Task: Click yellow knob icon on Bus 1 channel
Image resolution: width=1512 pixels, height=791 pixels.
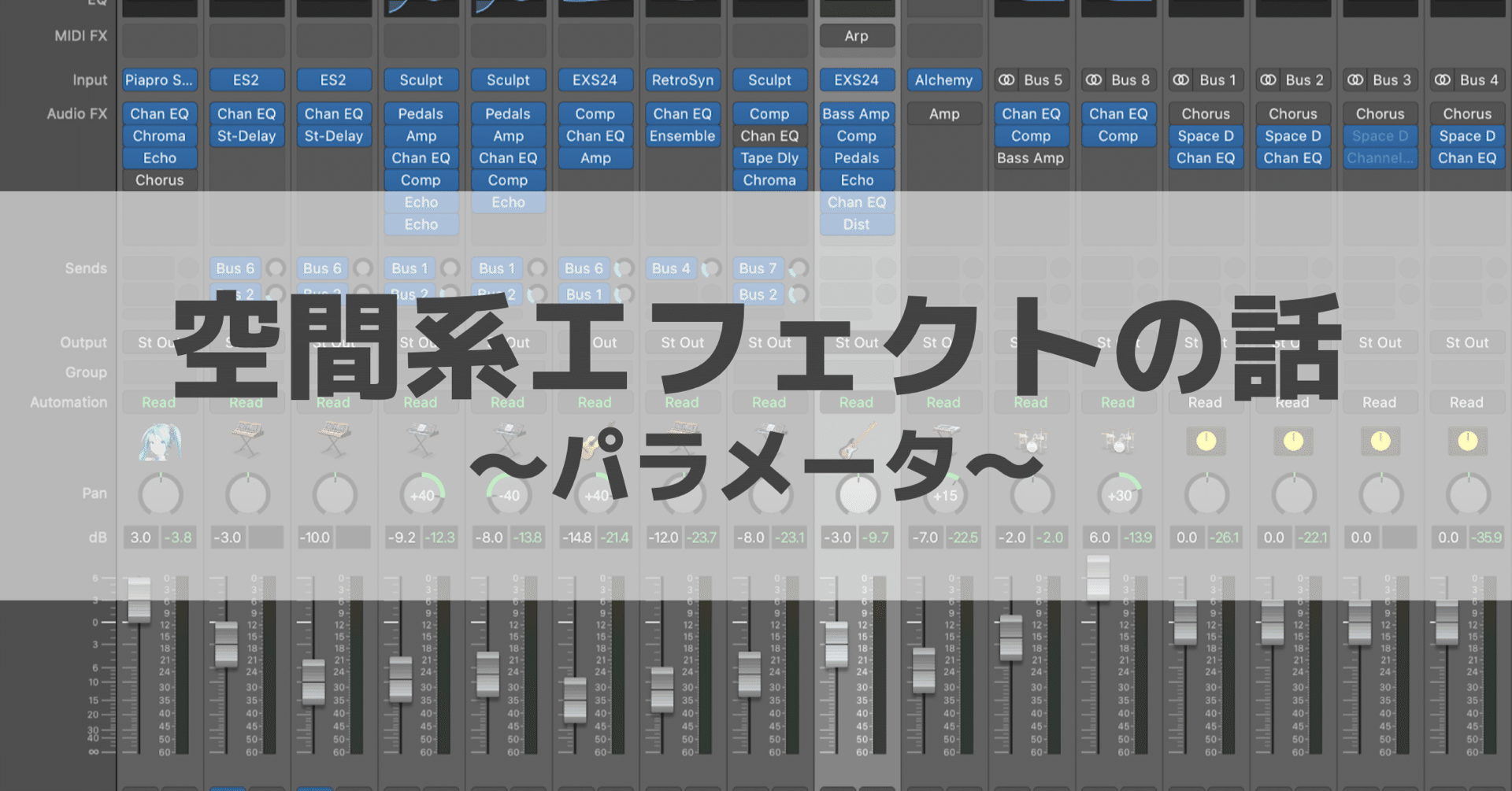Action: (1206, 442)
